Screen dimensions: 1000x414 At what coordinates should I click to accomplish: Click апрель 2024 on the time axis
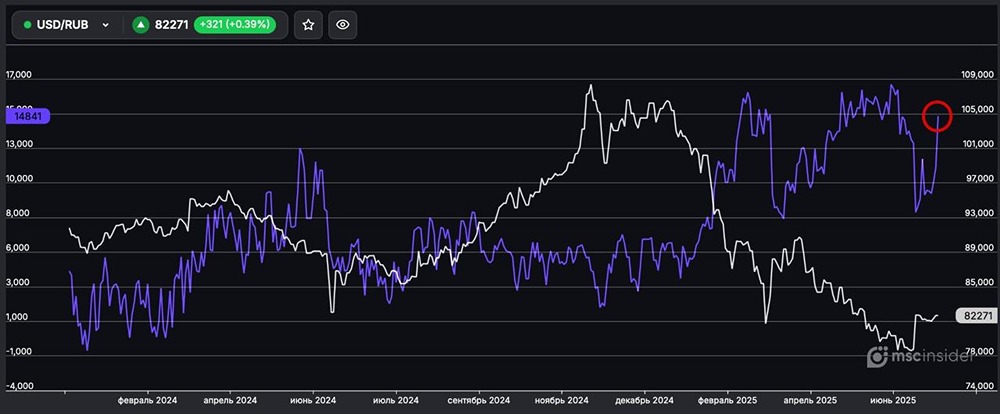[x=229, y=400]
